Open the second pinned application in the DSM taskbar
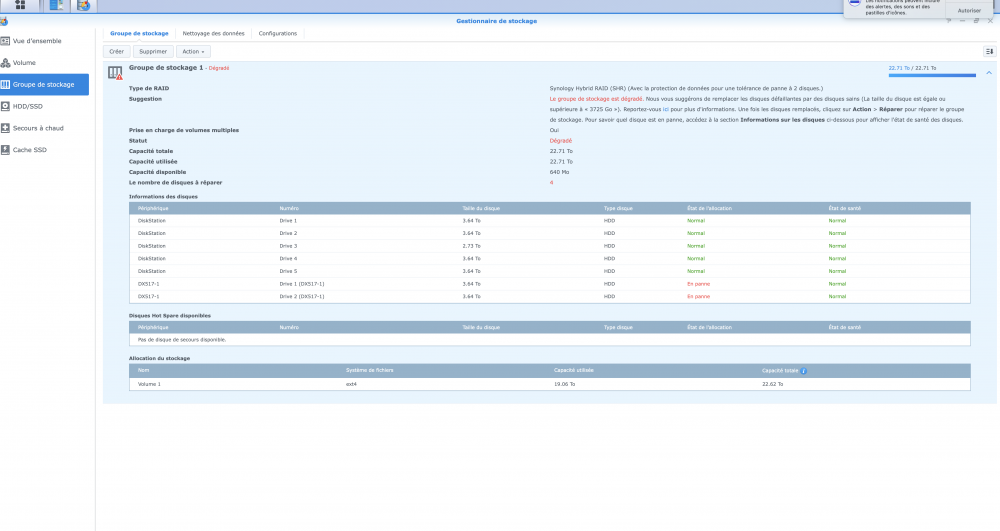Screen dimensions: 1000x531 56,5
